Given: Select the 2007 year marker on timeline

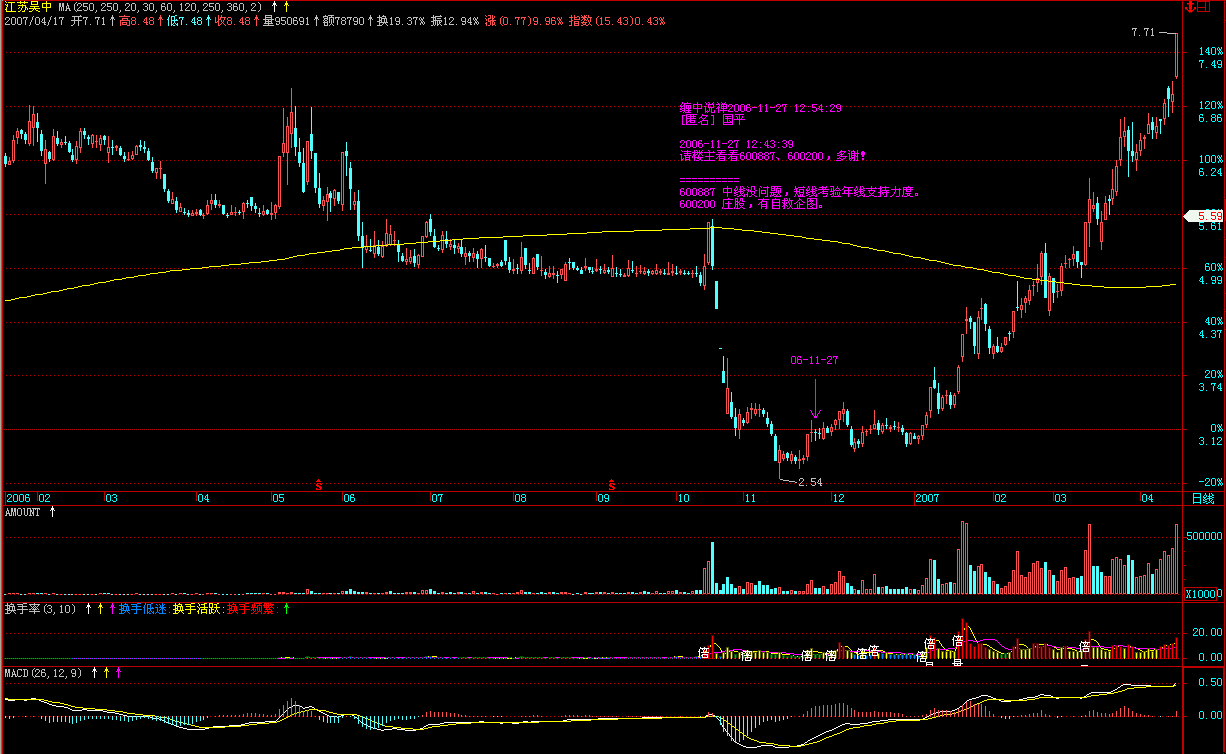Looking at the screenshot, I should 927,498.
